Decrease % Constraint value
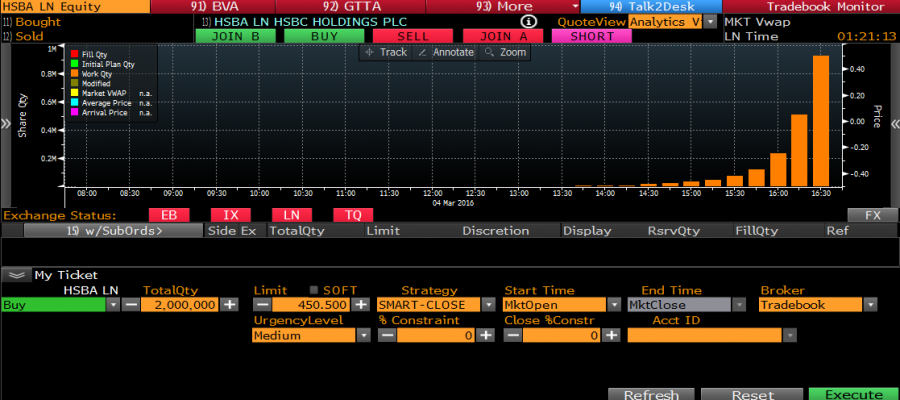 coord(387,335)
